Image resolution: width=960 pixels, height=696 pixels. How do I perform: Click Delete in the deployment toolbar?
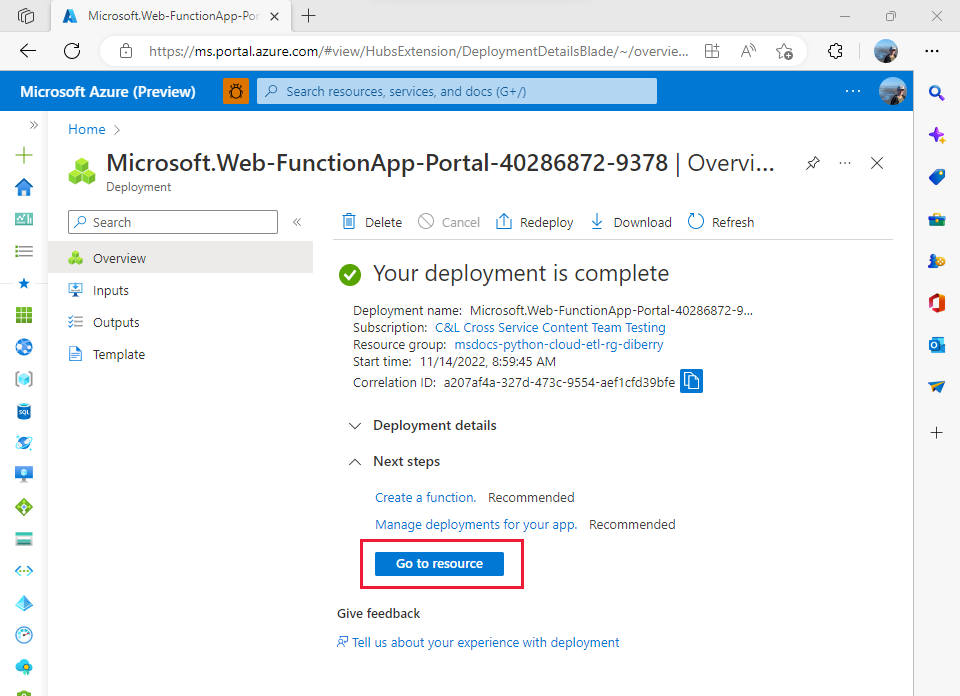[x=372, y=222]
